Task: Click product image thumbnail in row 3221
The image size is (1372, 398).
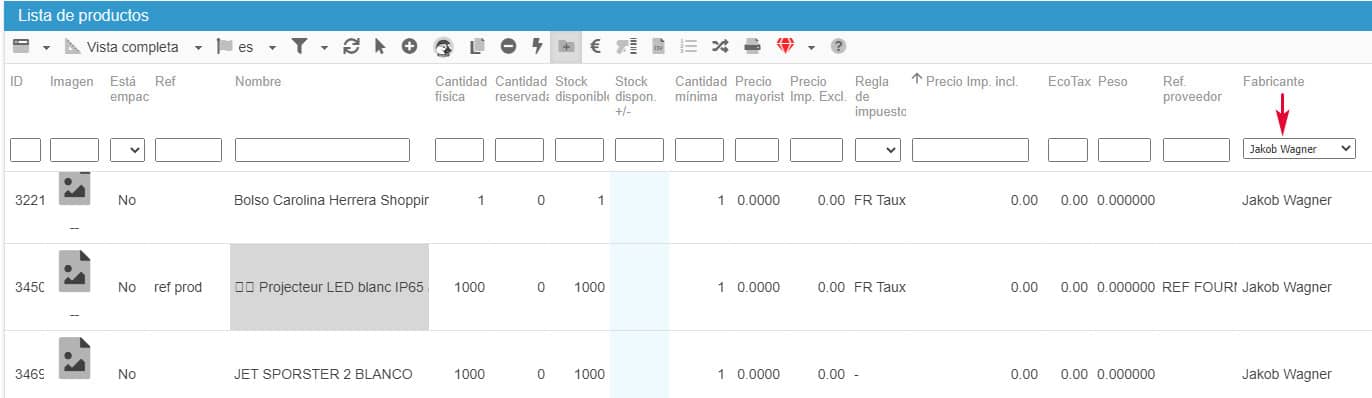Action: point(74,188)
